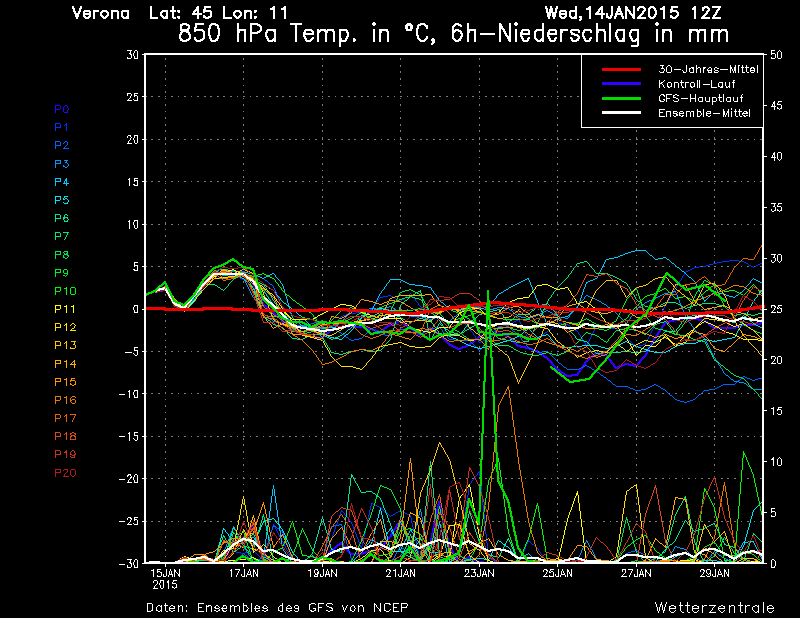Click the 30-Jahres-Mittel legend text
The image size is (800, 618).
(x=708, y=69)
